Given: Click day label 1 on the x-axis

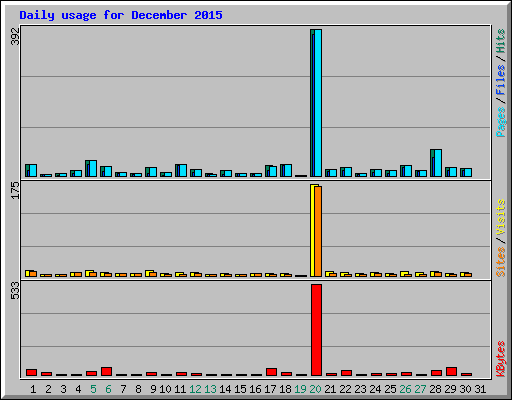Looking at the screenshot, I should [33, 389].
